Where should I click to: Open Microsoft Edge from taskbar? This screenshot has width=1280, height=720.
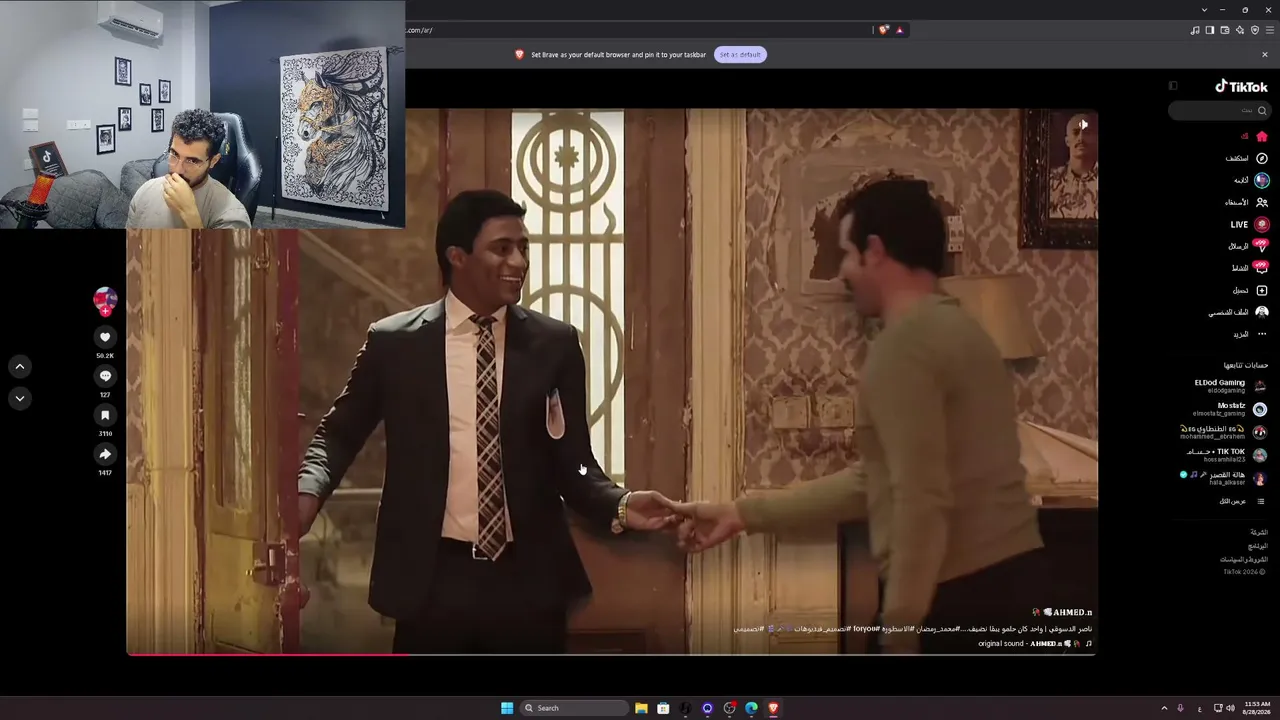(751, 708)
